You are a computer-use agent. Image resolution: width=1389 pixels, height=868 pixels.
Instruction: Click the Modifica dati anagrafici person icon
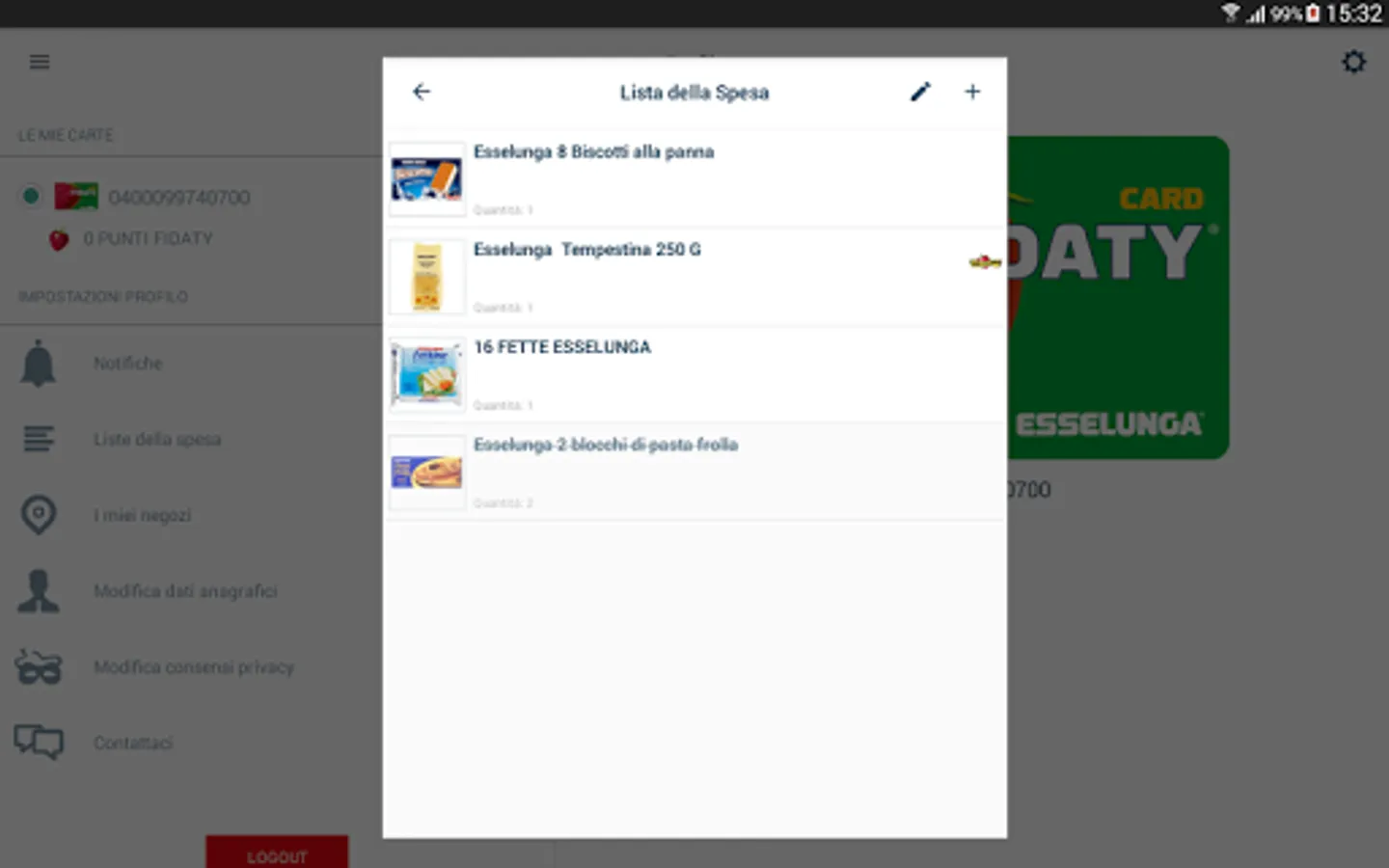[39, 591]
